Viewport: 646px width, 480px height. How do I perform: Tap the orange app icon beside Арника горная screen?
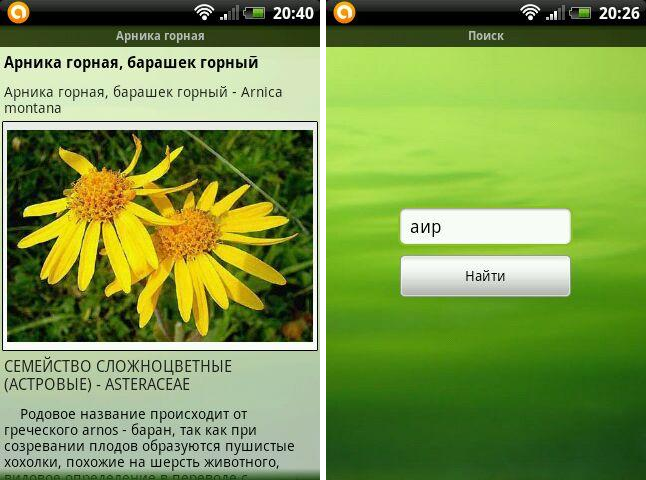click(18, 13)
